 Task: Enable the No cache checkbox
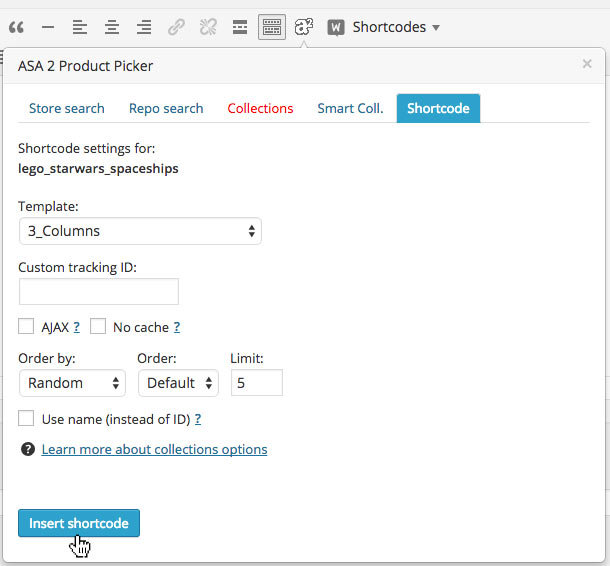pos(98,326)
